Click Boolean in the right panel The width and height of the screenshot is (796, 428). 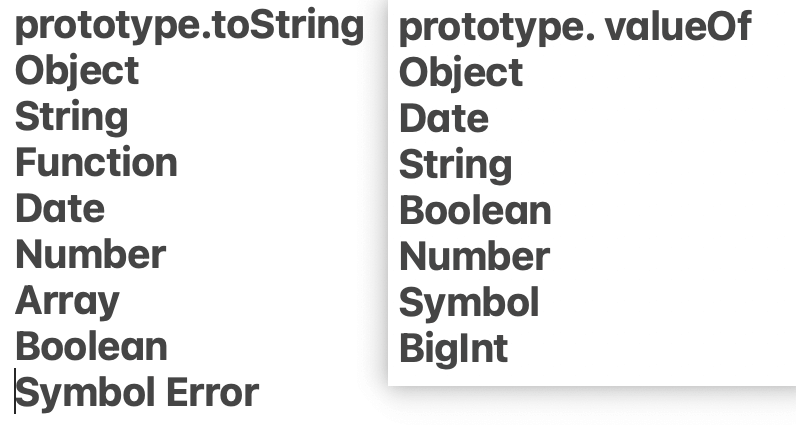475,211
